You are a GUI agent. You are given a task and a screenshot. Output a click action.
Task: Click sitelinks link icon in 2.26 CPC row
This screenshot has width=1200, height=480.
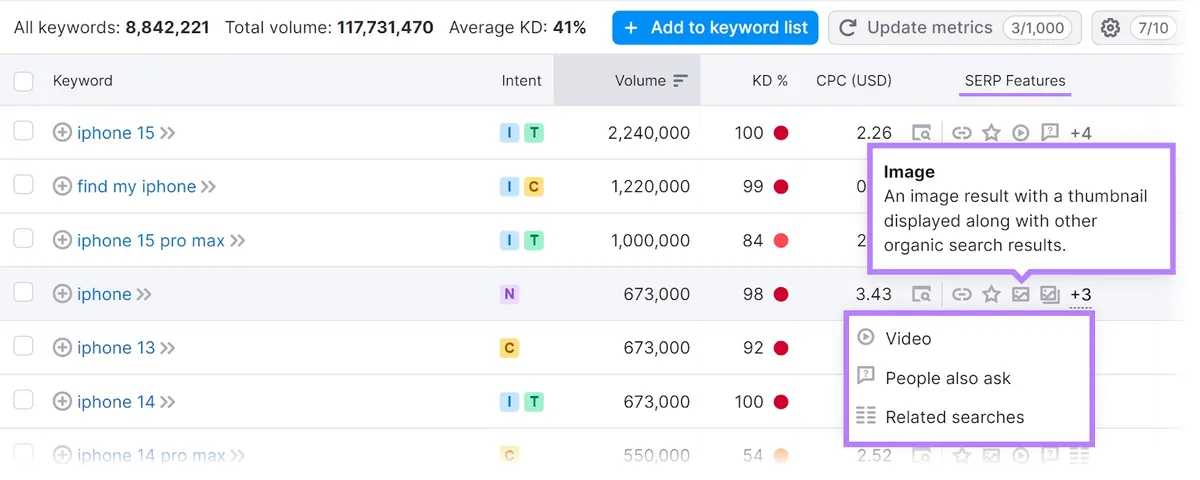[962, 132]
